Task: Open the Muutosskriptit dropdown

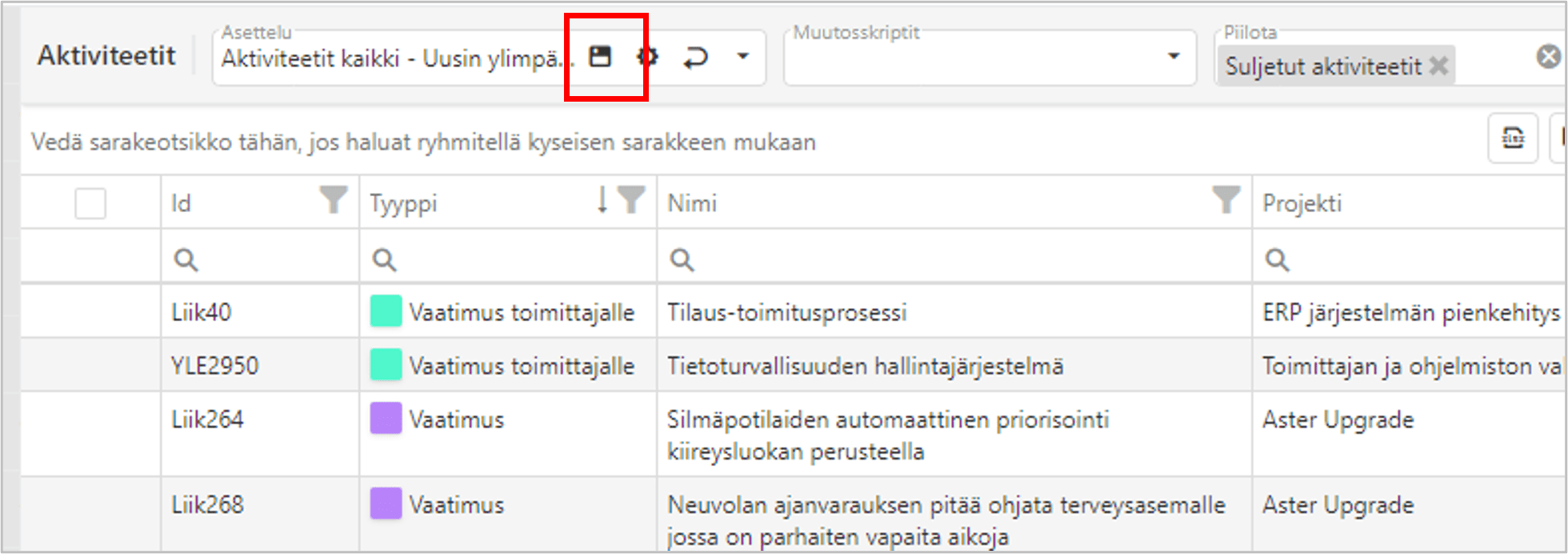Action: click(x=1173, y=57)
